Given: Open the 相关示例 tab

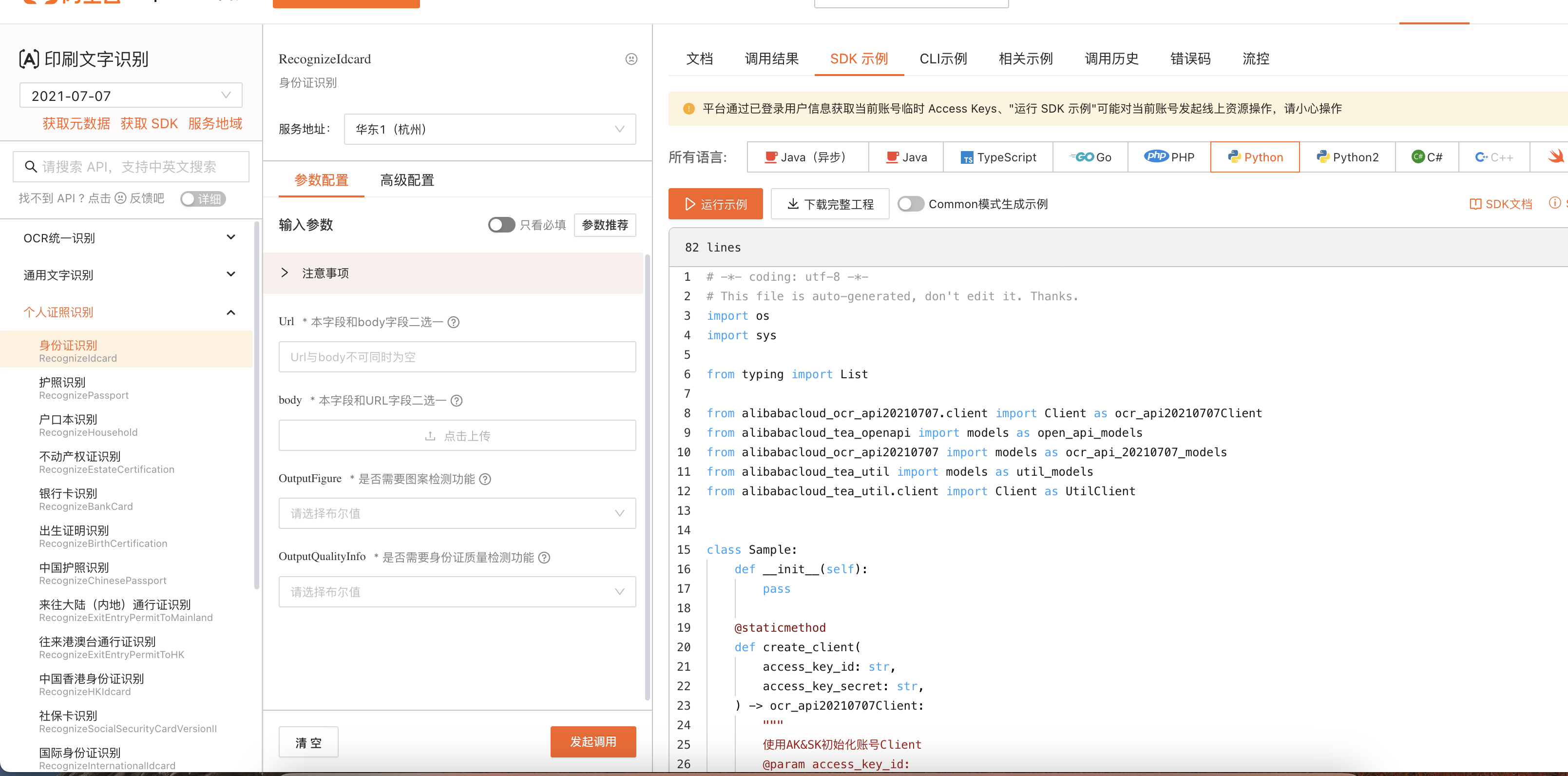Looking at the screenshot, I should coord(1026,58).
